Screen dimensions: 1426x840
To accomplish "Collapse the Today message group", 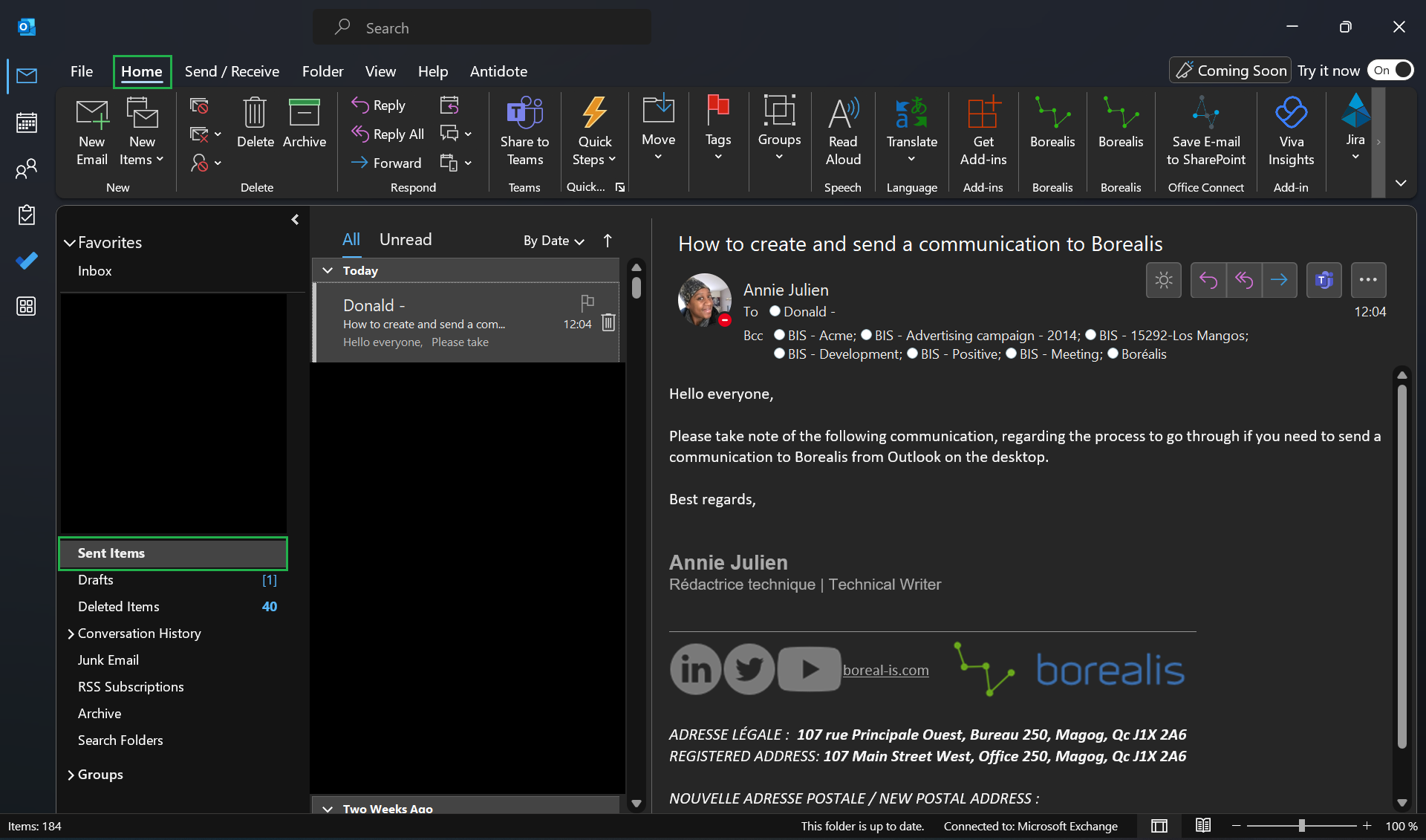I will [x=328, y=270].
